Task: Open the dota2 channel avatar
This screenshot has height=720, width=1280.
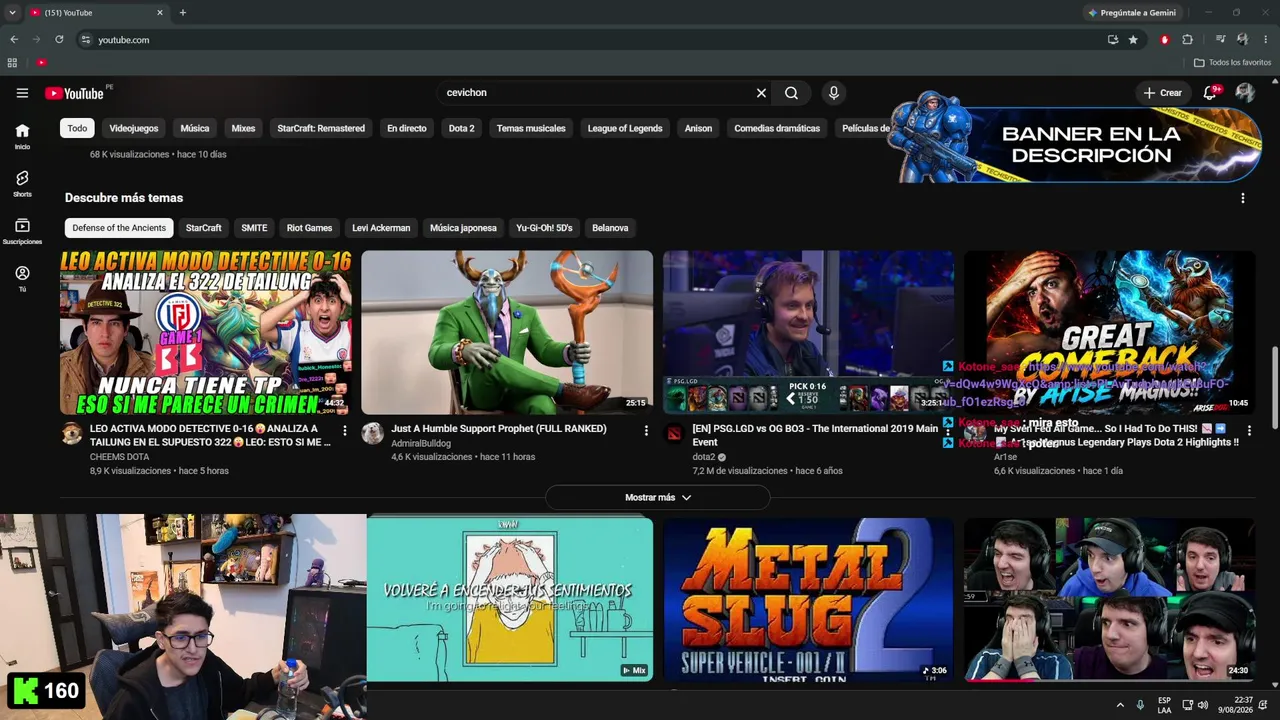Action: [674, 433]
